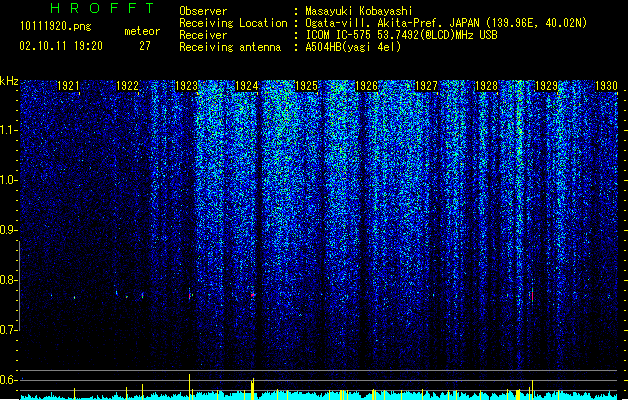Select the filename 10111920.png

[x=55, y=27]
